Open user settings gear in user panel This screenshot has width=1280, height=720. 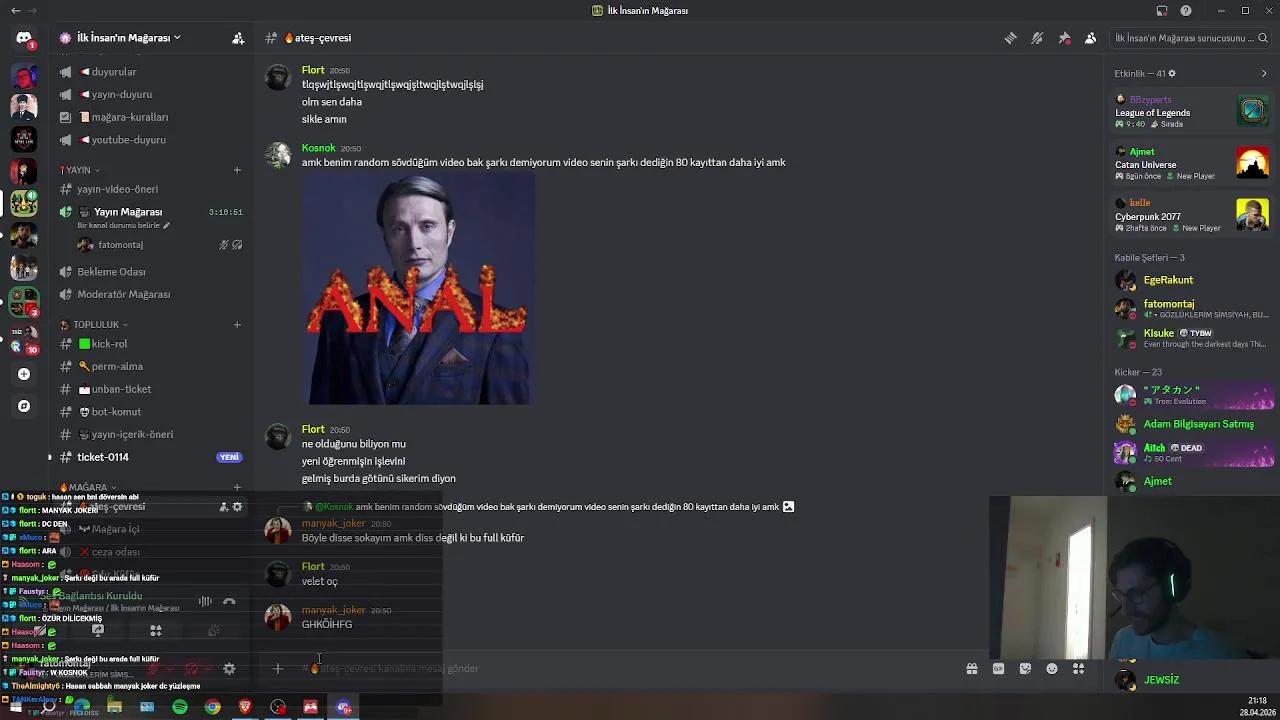point(229,669)
